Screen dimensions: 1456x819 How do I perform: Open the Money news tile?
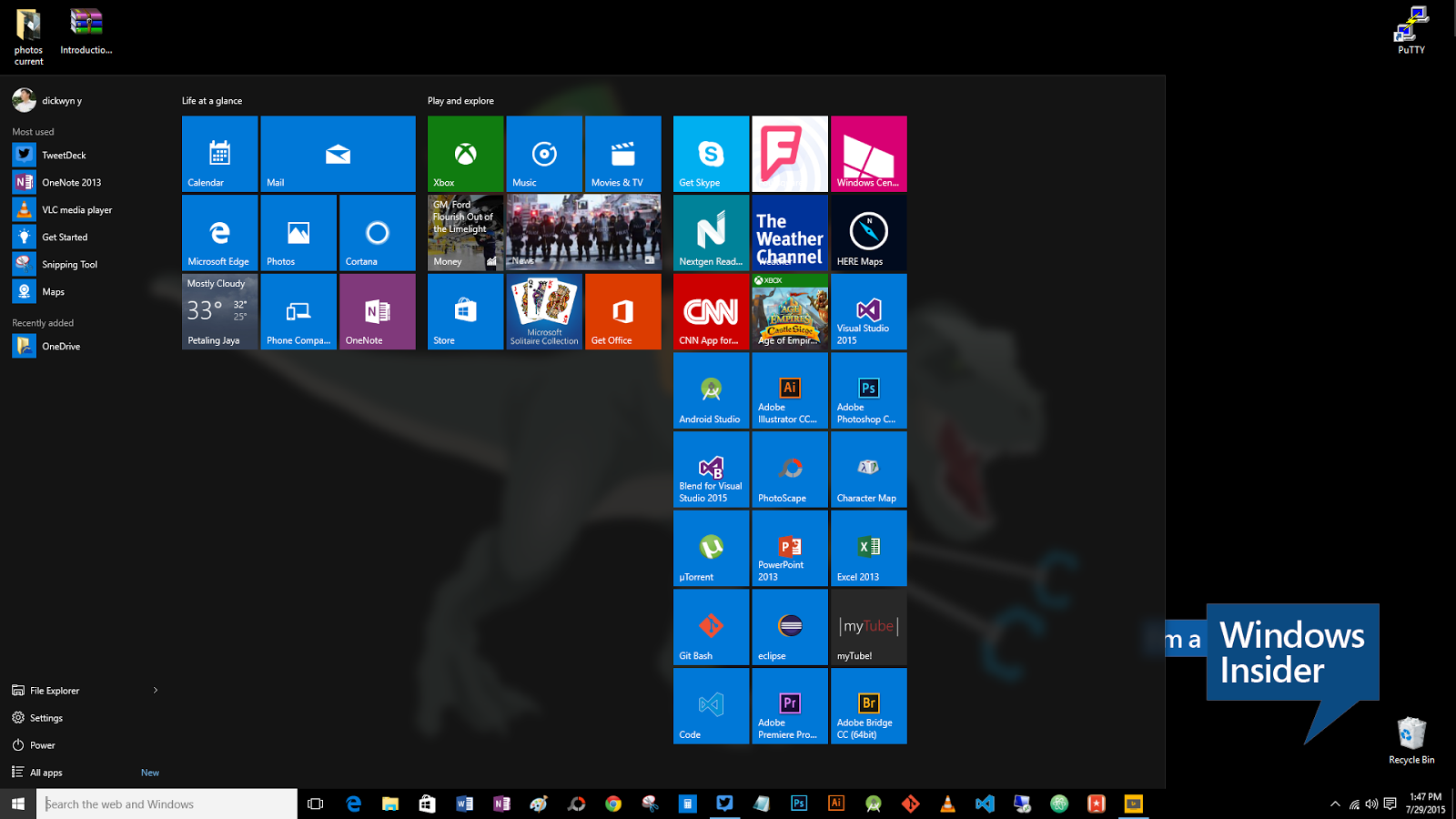pos(465,233)
